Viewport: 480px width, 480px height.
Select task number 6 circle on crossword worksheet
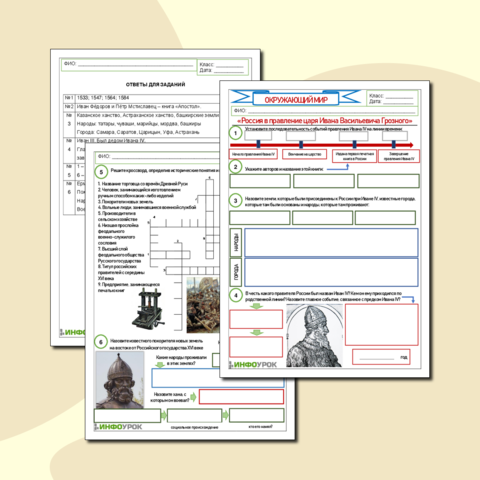click(x=101, y=342)
